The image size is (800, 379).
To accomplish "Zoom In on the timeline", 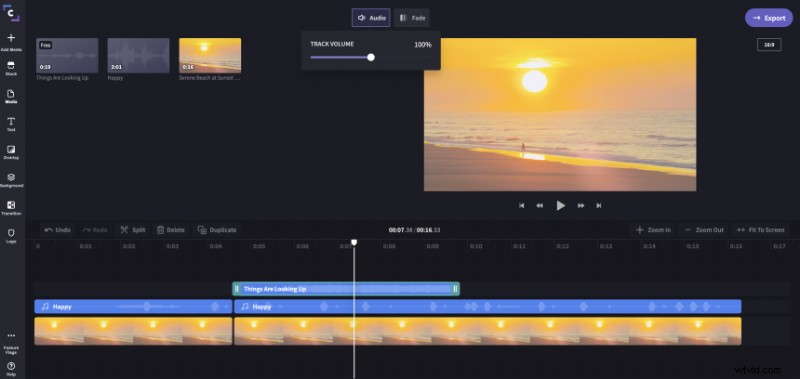I will click(653, 230).
